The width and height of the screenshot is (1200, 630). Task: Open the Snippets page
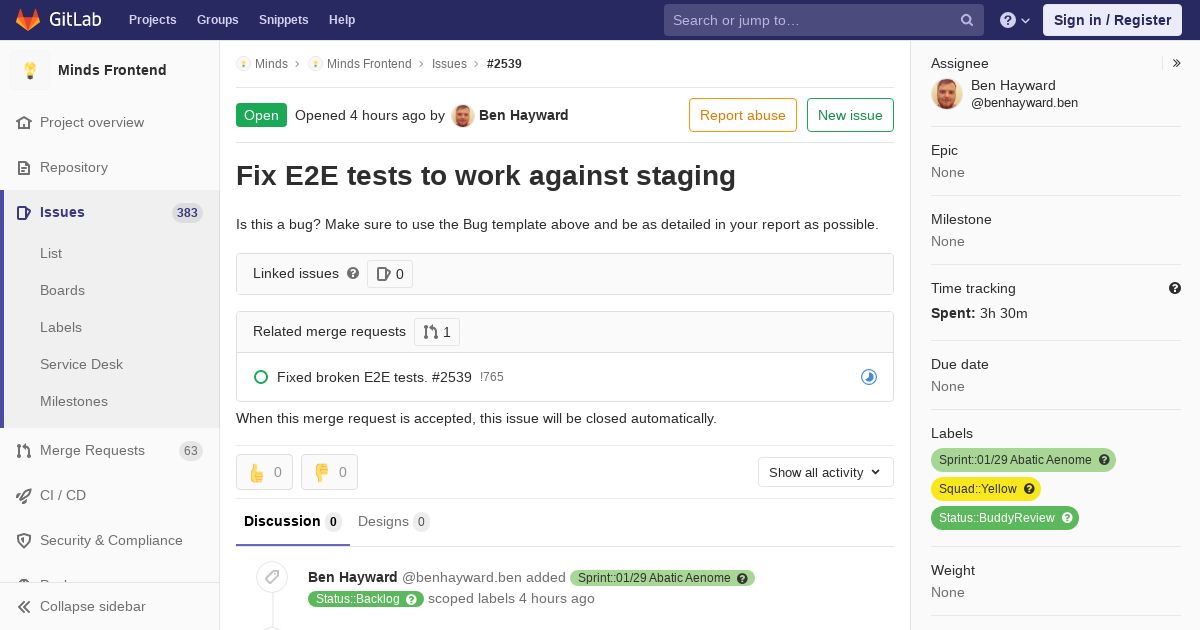point(283,20)
